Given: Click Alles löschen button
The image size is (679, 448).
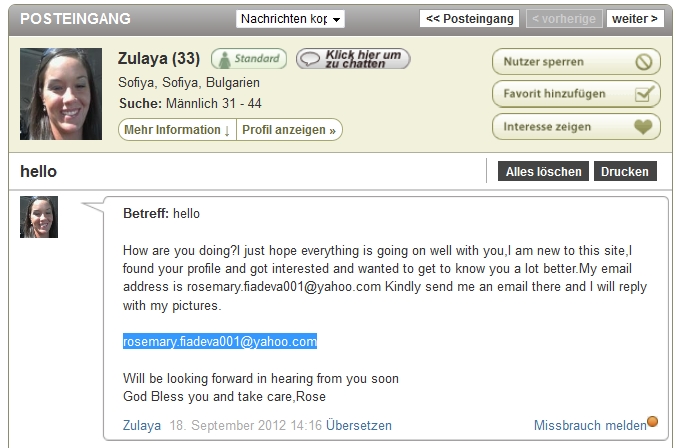Looking at the screenshot, I should 543,171.
